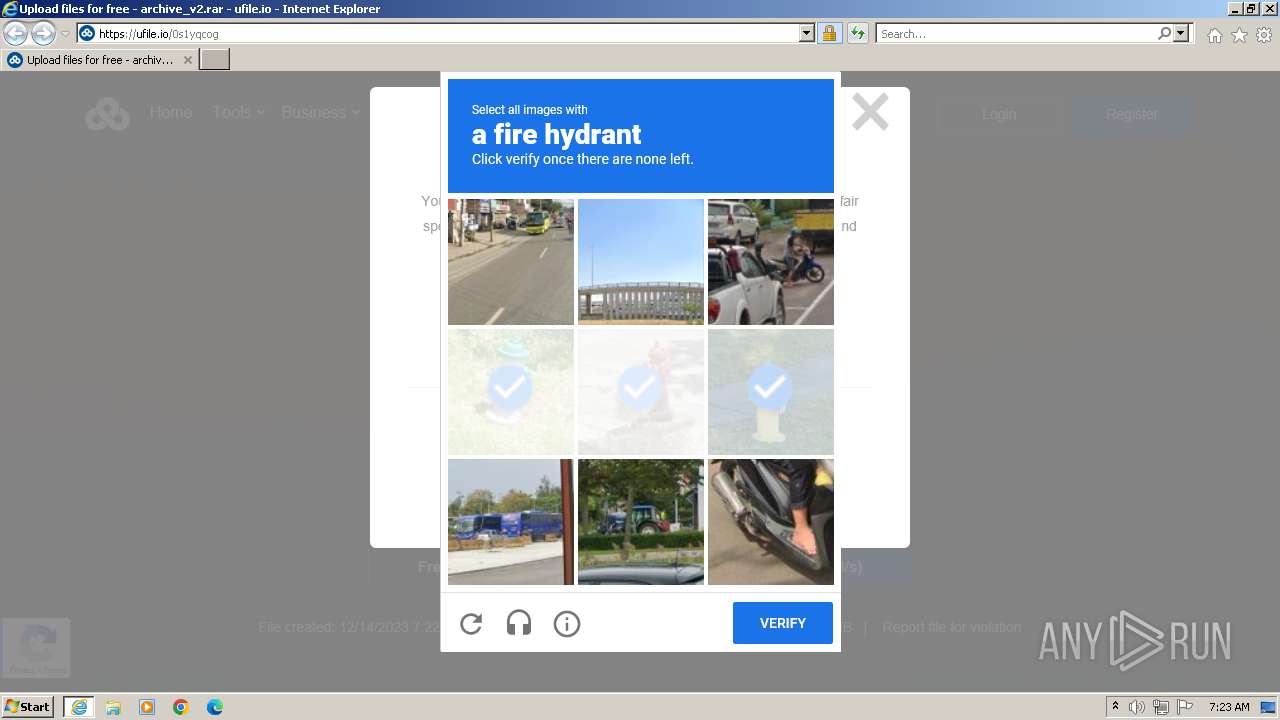Deselect the green-topped fire hydrant tile
This screenshot has height=720, width=1280.
pyautogui.click(x=511, y=392)
